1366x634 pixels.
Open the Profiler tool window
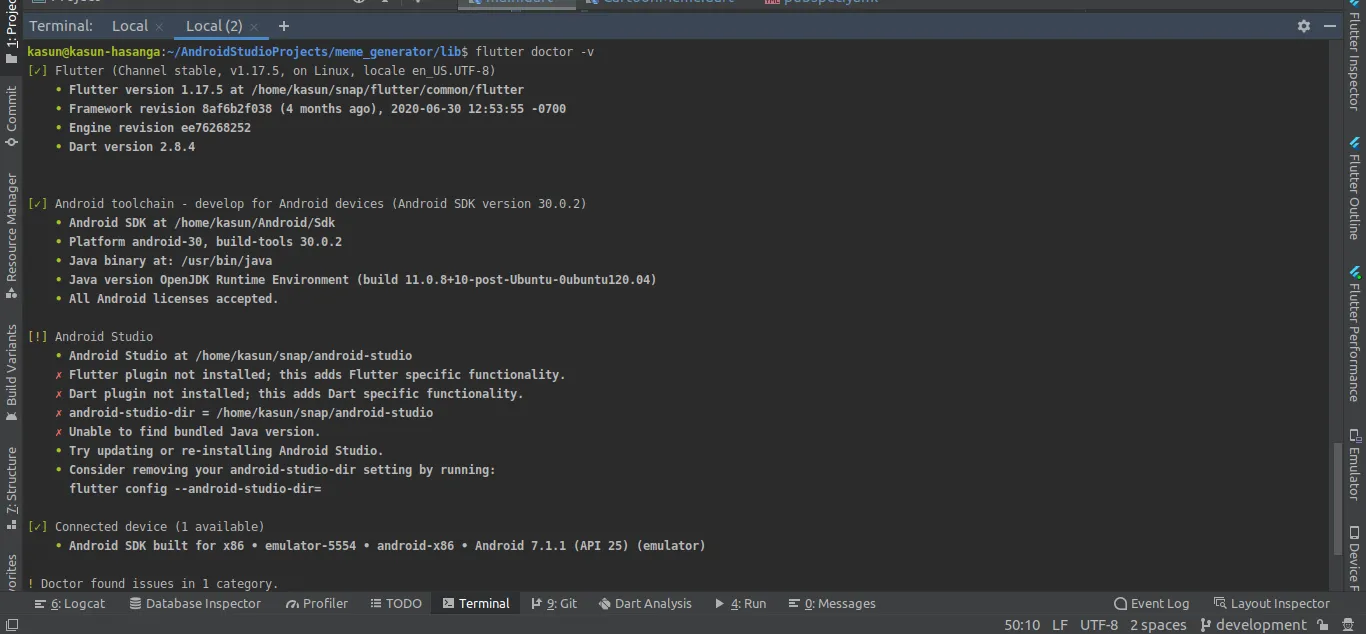click(316, 603)
